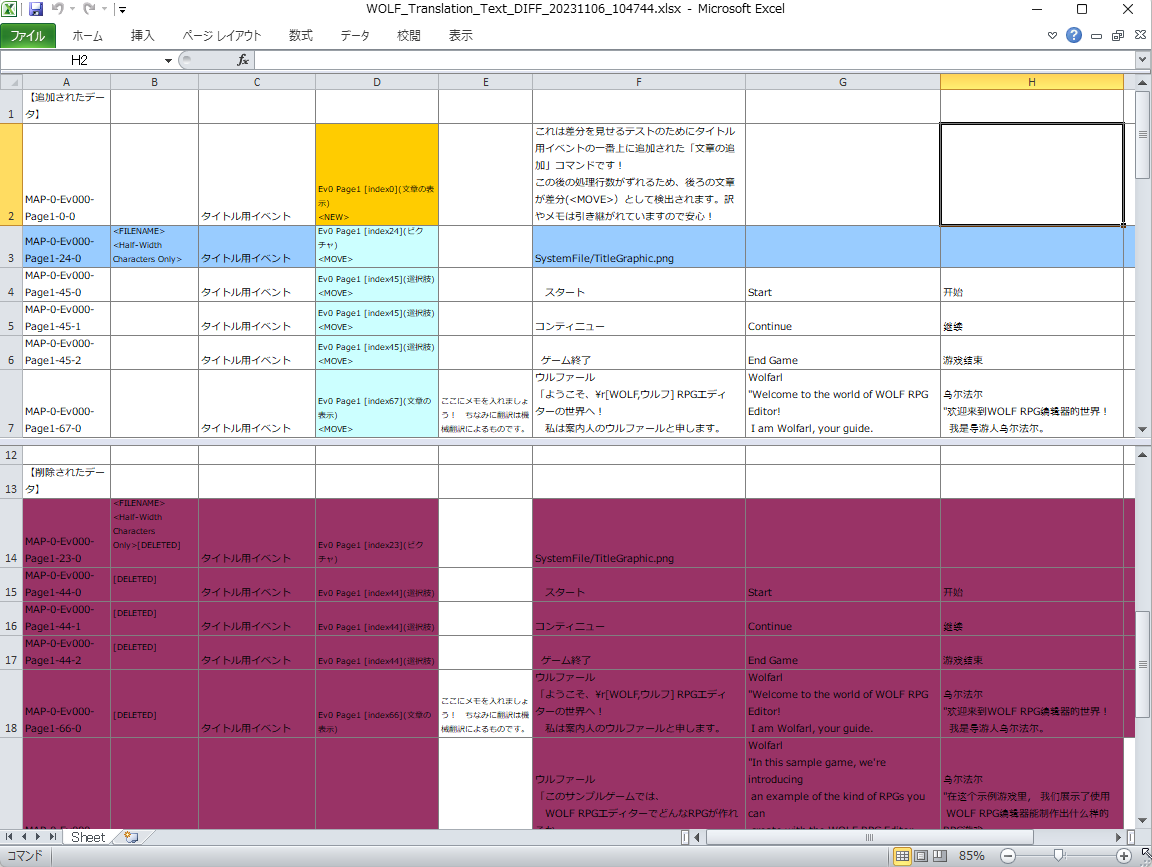Click the insert new worksheet icon
Image resolution: width=1152 pixels, height=867 pixels.
click(x=132, y=837)
